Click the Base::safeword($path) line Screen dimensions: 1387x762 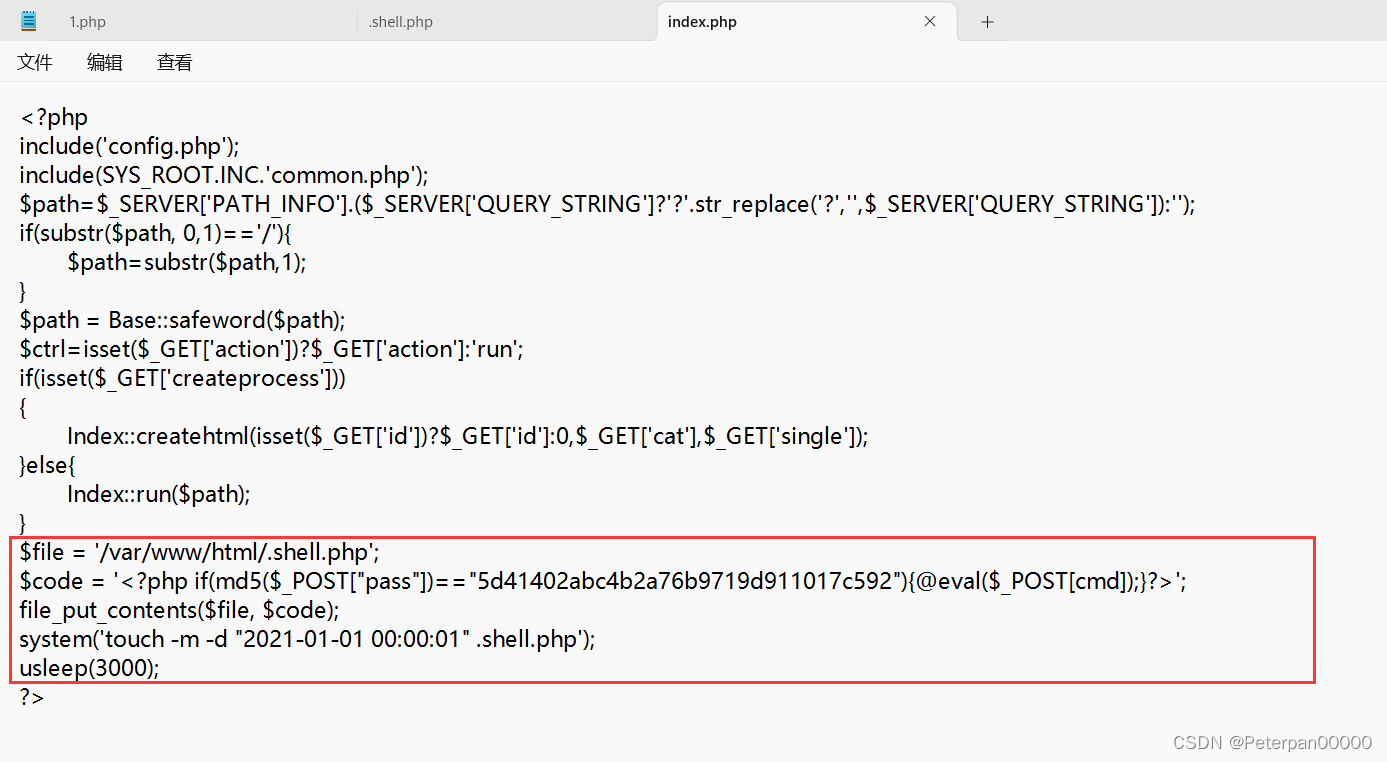(182, 320)
